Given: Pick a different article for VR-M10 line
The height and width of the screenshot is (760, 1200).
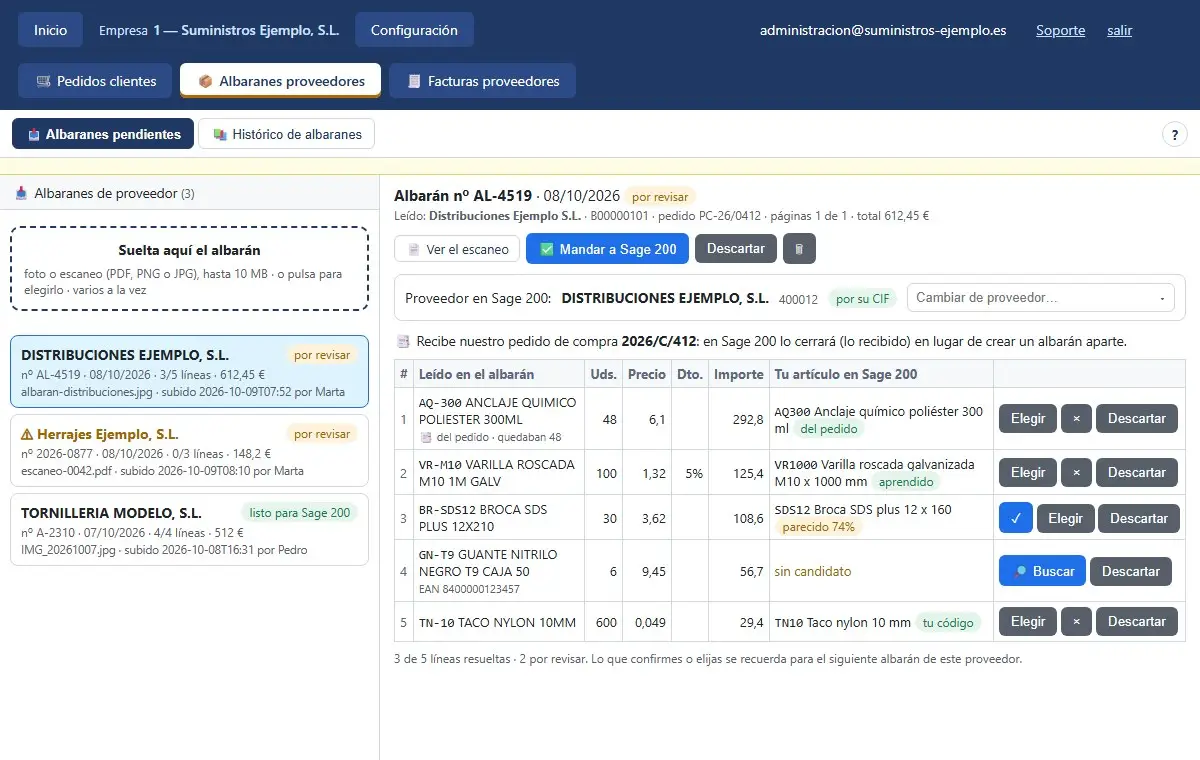Looking at the screenshot, I should coord(1028,472).
